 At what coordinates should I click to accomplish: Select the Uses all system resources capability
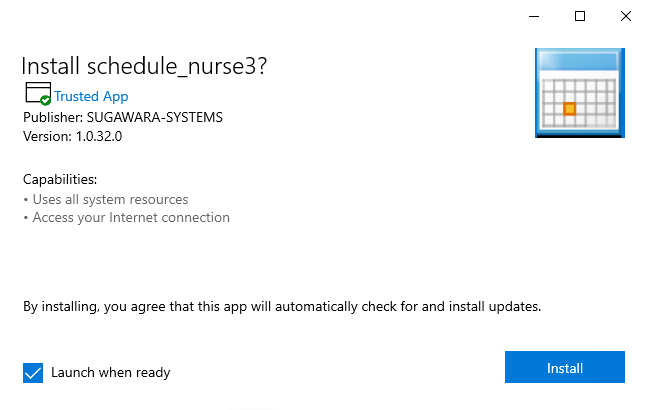click(110, 200)
